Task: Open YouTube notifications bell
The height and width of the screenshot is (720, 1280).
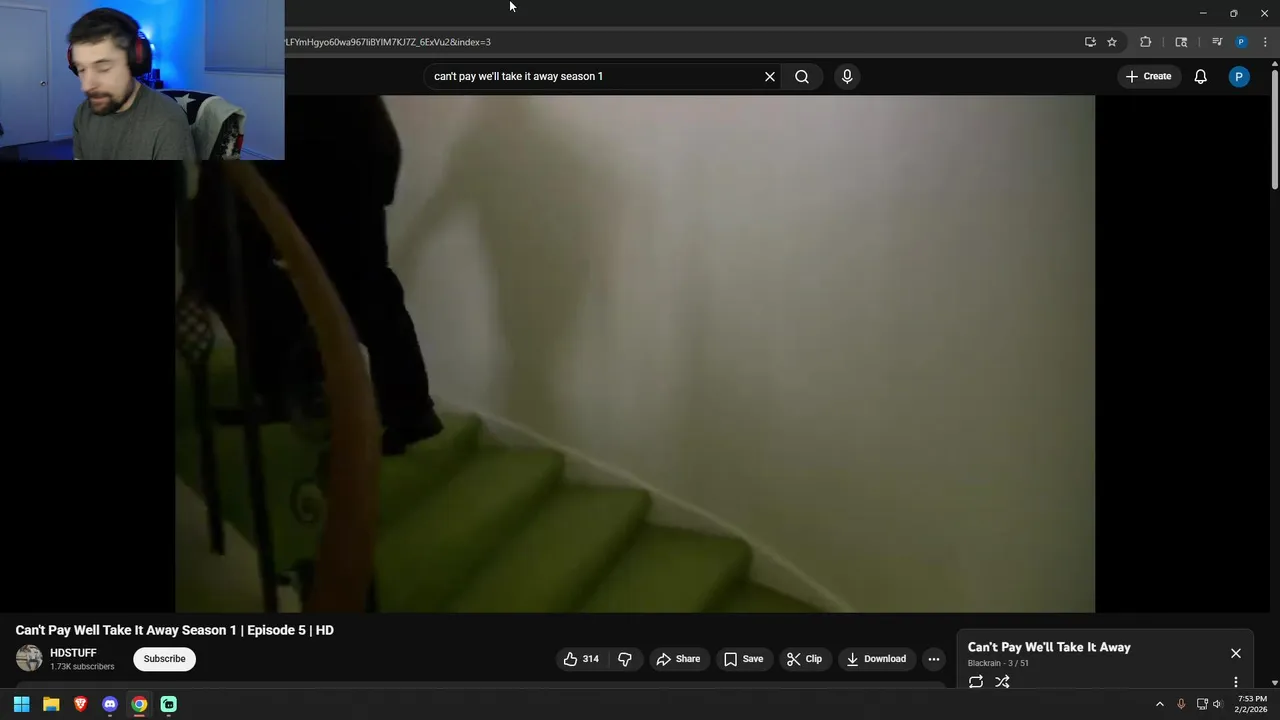Action: pyautogui.click(x=1201, y=76)
